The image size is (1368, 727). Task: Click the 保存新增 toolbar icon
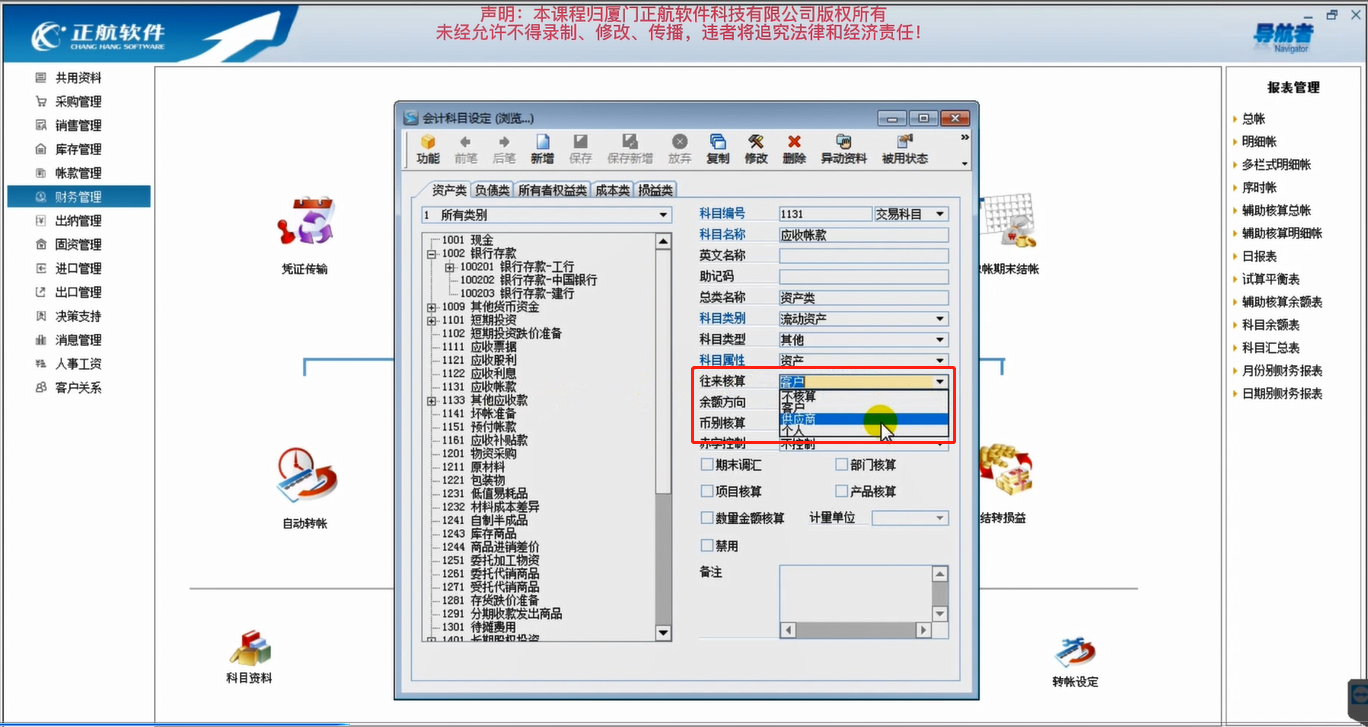point(630,149)
